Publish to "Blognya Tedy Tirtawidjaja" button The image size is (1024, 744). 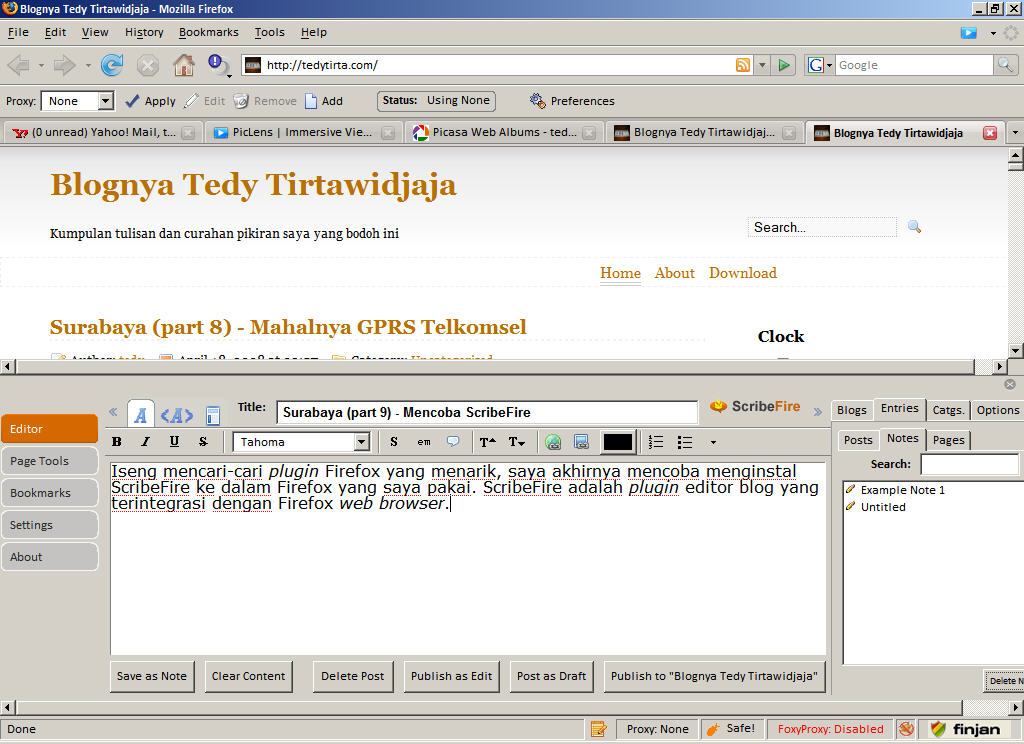coord(714,677)
